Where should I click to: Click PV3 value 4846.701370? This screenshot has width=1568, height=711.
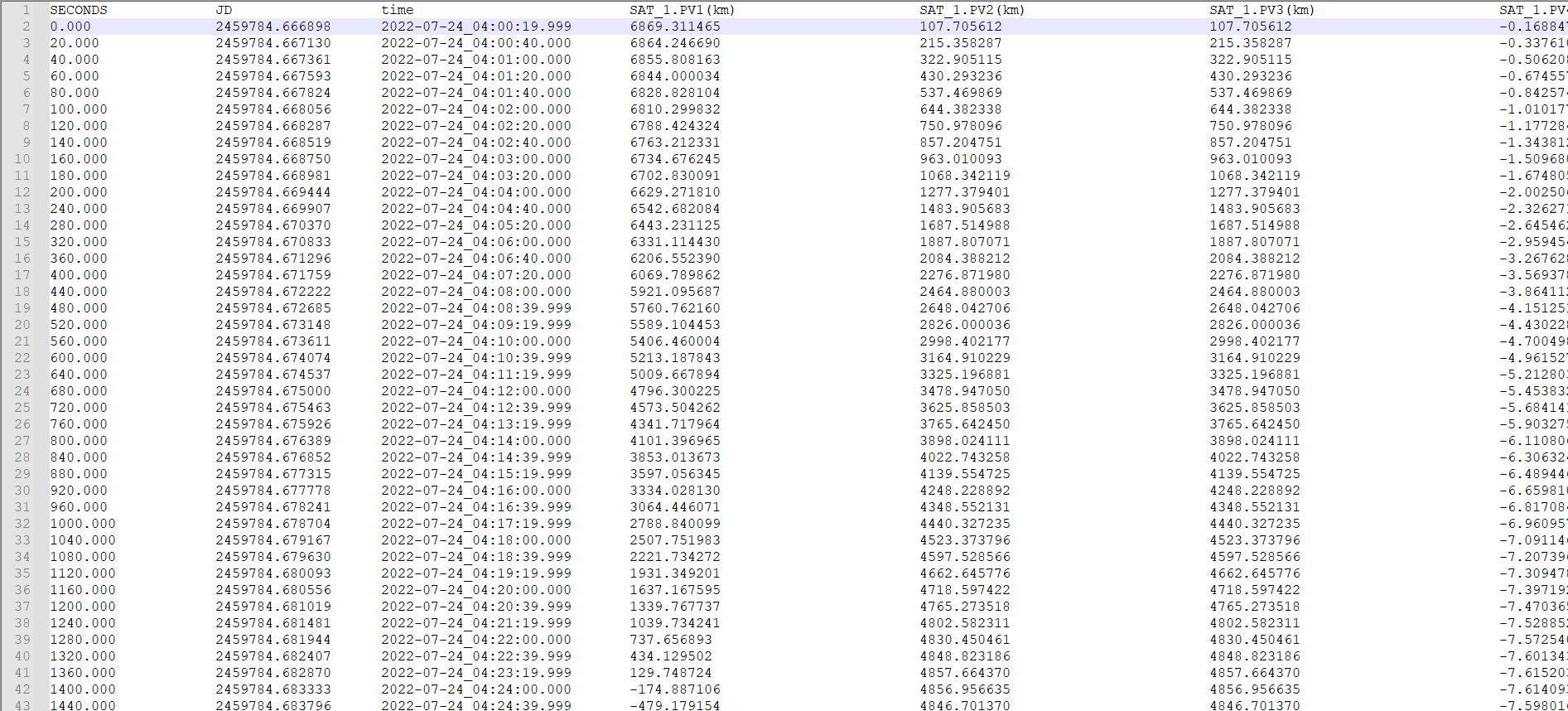coord(1255,705)
